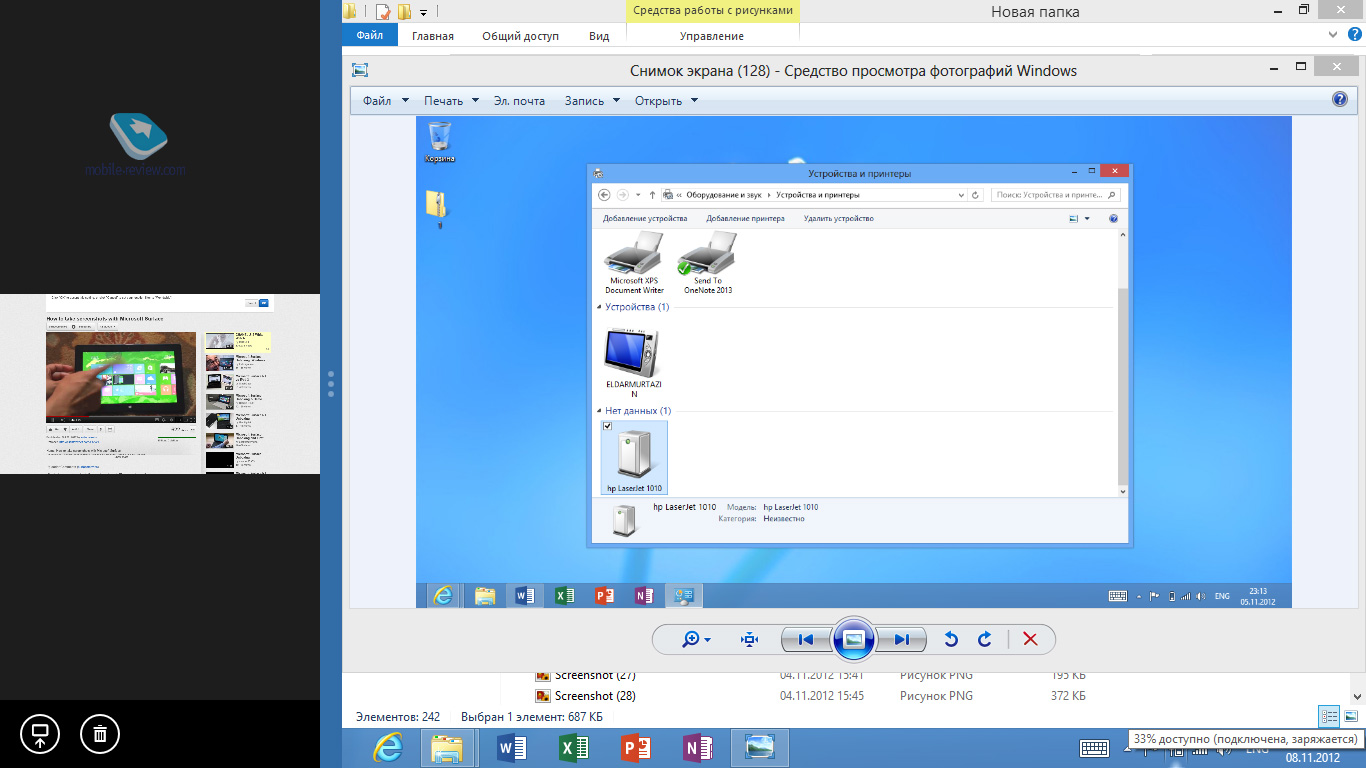Open Photo Viewer help question mark icon
This screenshot has width=1366, height=768.
pos(1340,100)
